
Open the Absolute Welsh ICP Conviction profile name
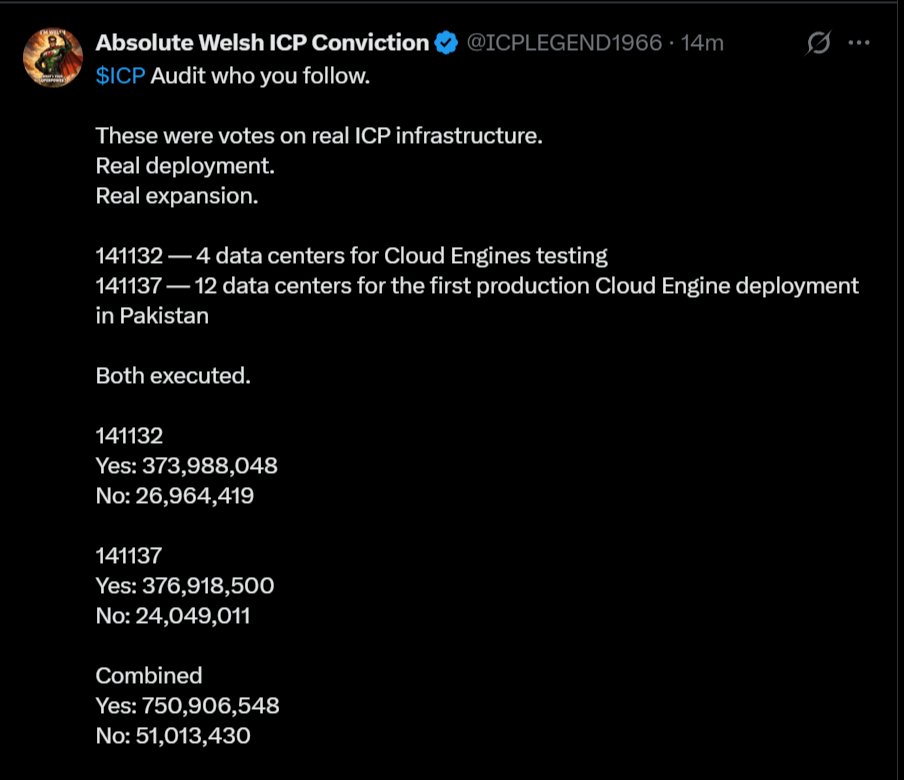(x=262, y=42)
